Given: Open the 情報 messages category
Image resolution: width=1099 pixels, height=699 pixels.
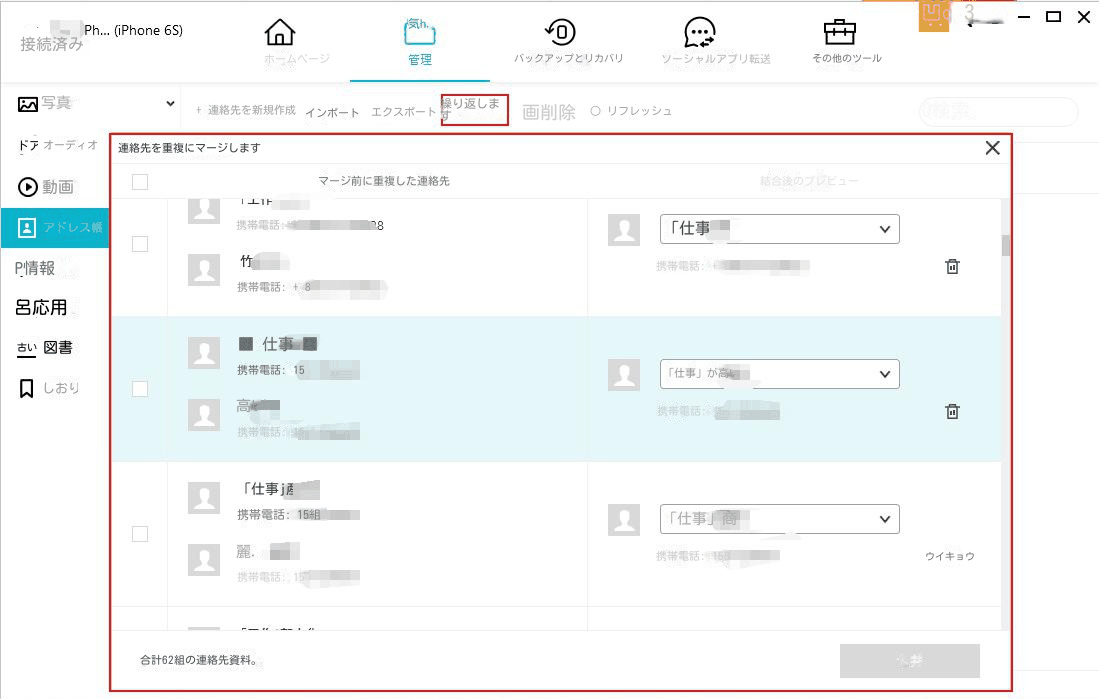Looking at the screenshot, I should click(35, 268).
